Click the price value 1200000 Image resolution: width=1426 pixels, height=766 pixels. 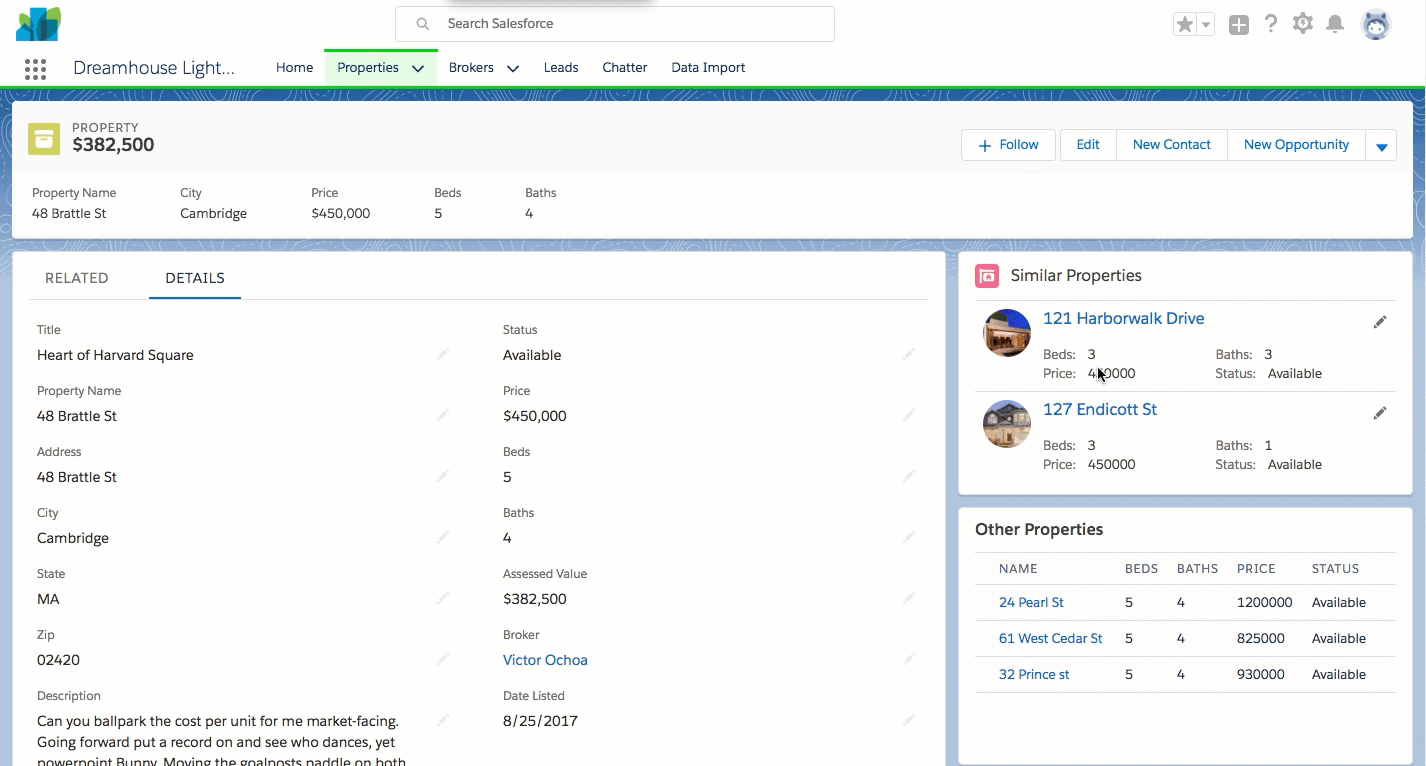tap(1265, 602)
